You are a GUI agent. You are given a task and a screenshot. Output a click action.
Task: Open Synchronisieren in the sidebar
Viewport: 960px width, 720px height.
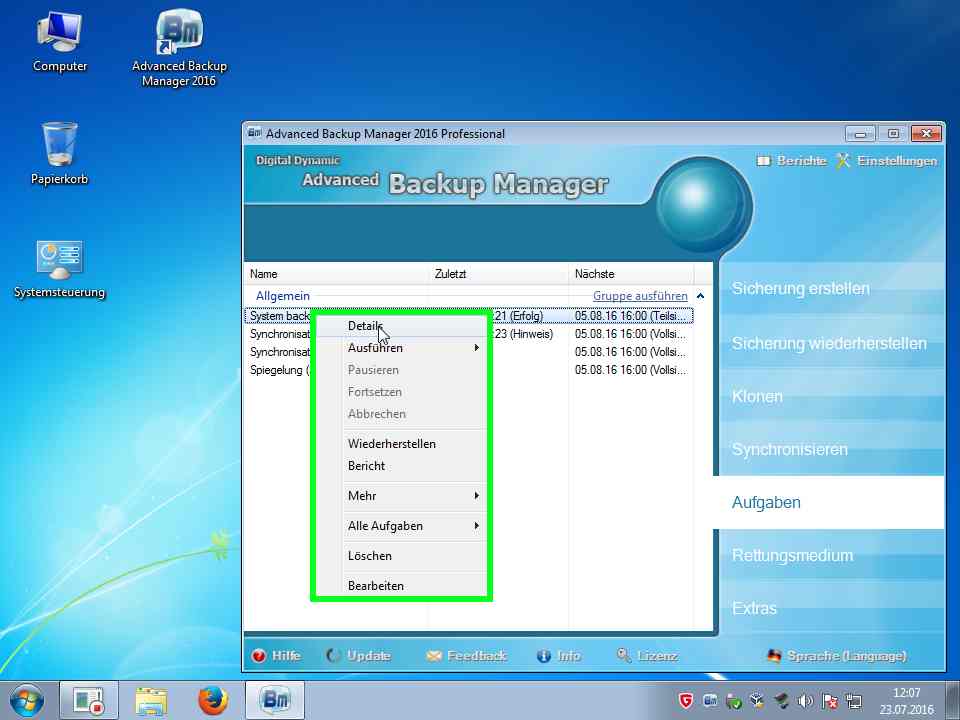pos(831,449)
